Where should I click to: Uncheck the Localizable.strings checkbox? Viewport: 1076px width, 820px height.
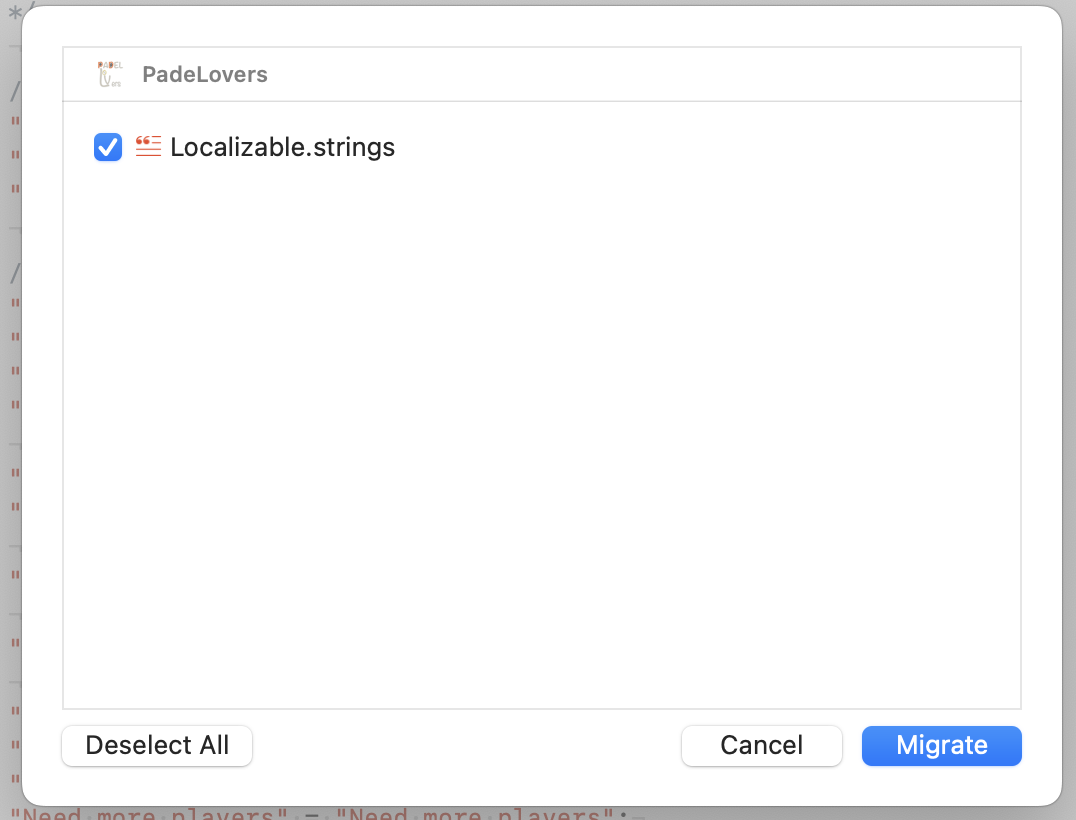pos(108,147)
